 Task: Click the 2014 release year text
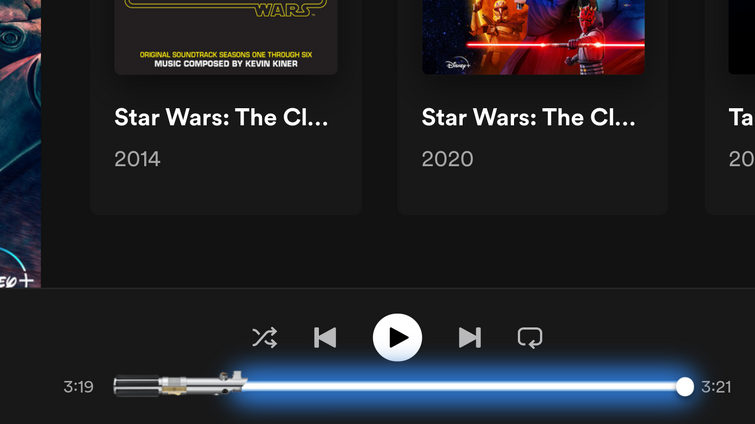[137, 159]
